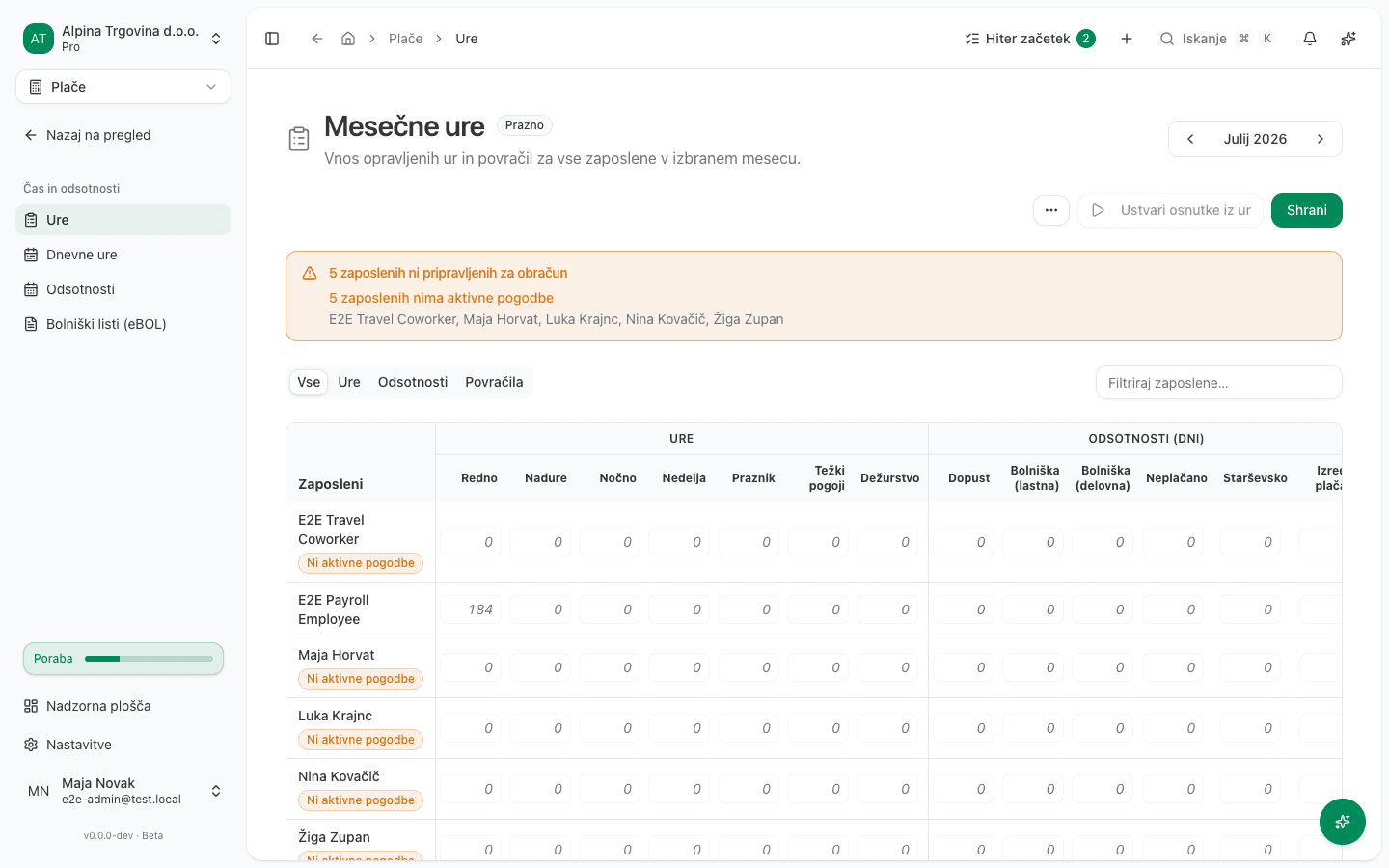This screenshot has height=868, width=1389.
Task: Open Hiter začetek quick start checklist
Action: coord(1030,39)
